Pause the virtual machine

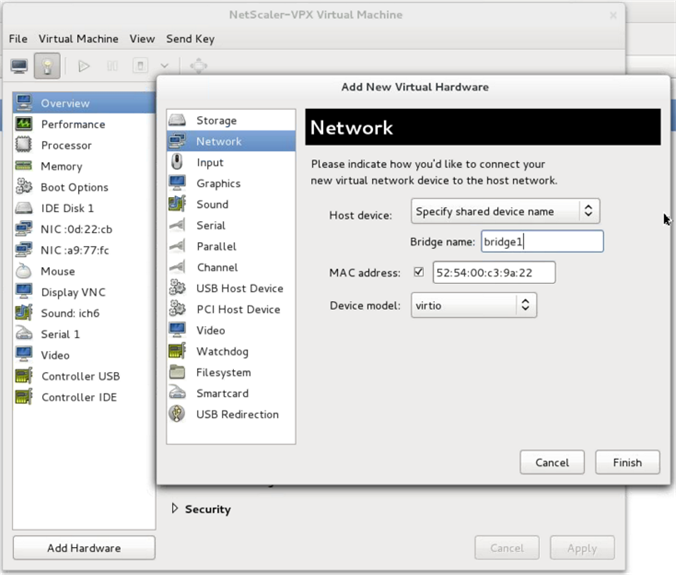[x=112, y=66]
